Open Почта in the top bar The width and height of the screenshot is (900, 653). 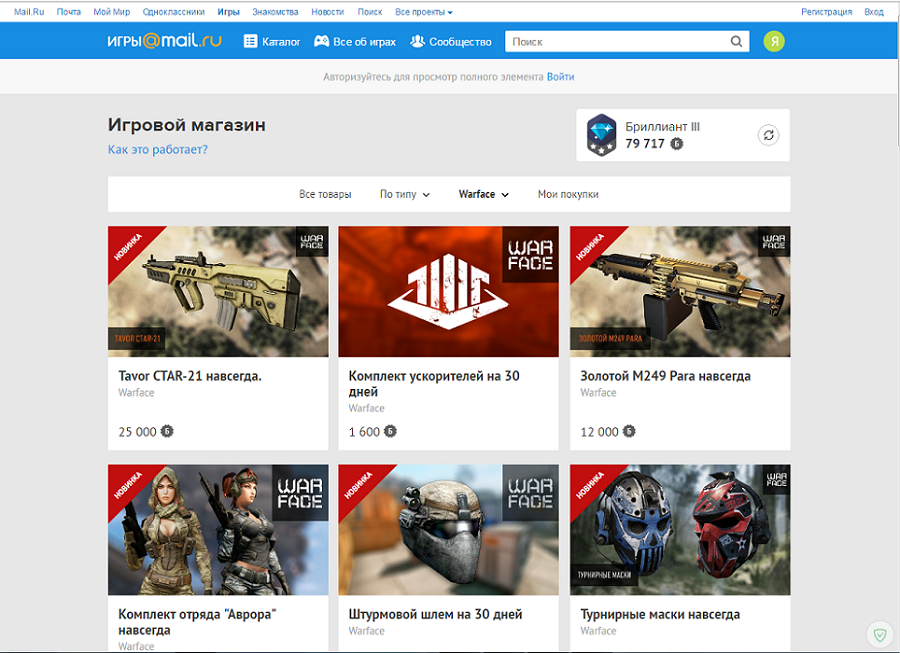pyautogui.click(x=68, y=11)
